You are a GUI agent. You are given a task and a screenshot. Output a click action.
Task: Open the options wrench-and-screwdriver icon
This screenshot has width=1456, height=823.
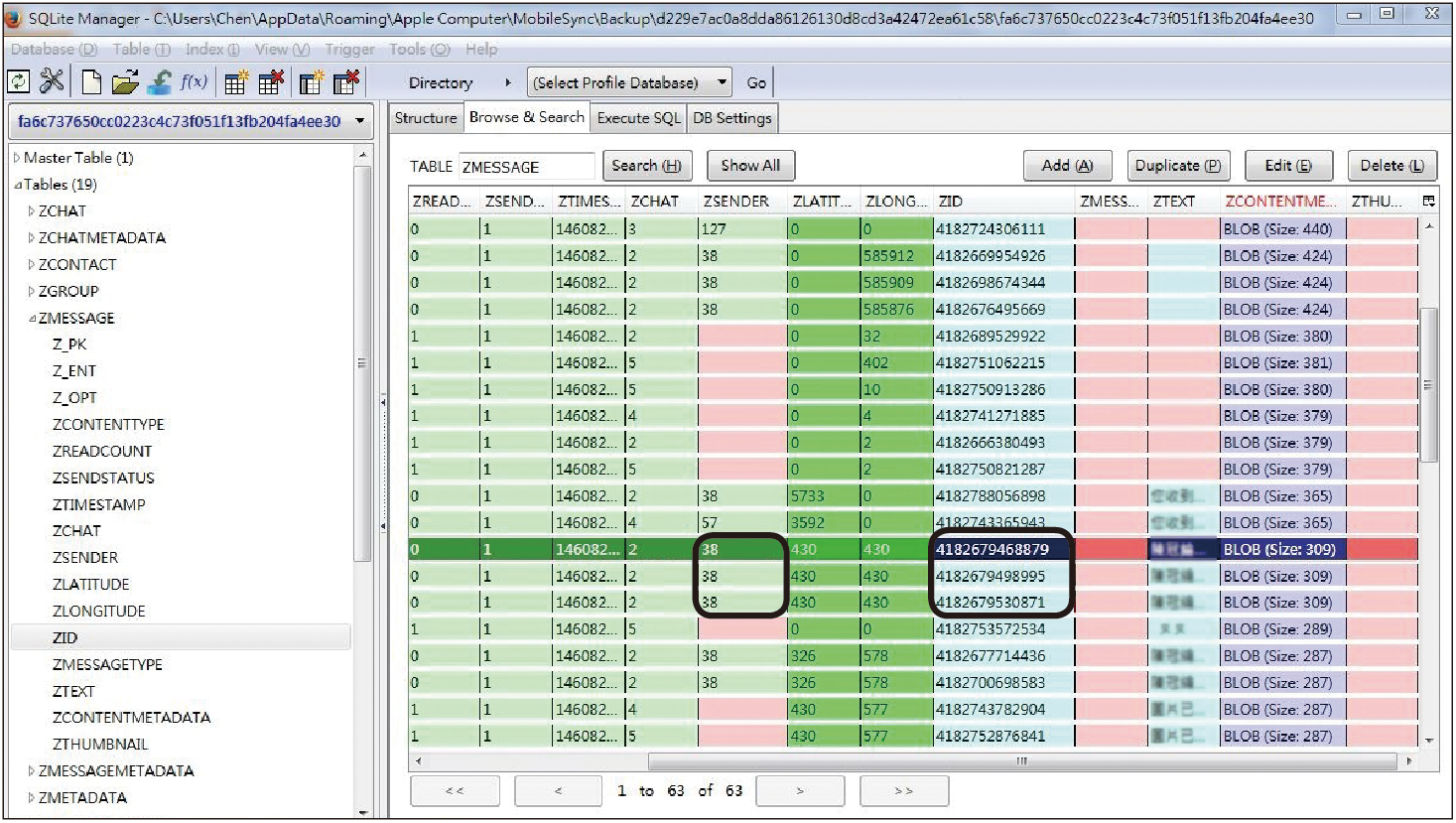tap(52, 82)
